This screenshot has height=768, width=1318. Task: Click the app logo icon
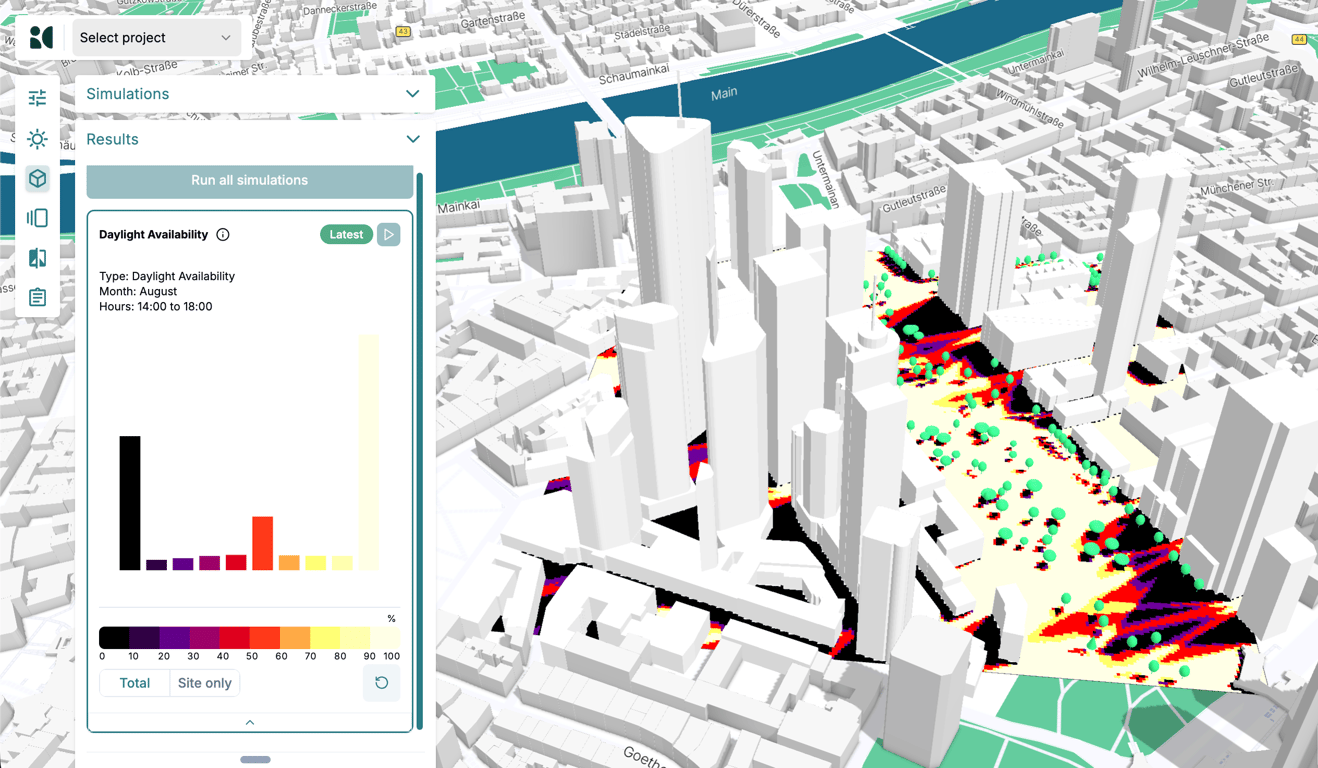[41, 38]
